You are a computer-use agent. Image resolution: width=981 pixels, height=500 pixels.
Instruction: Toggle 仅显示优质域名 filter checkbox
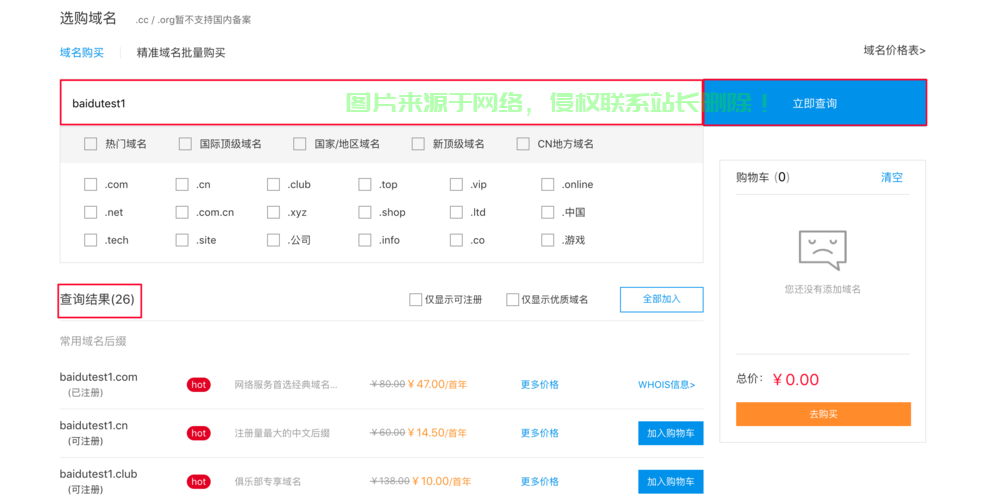512,300
